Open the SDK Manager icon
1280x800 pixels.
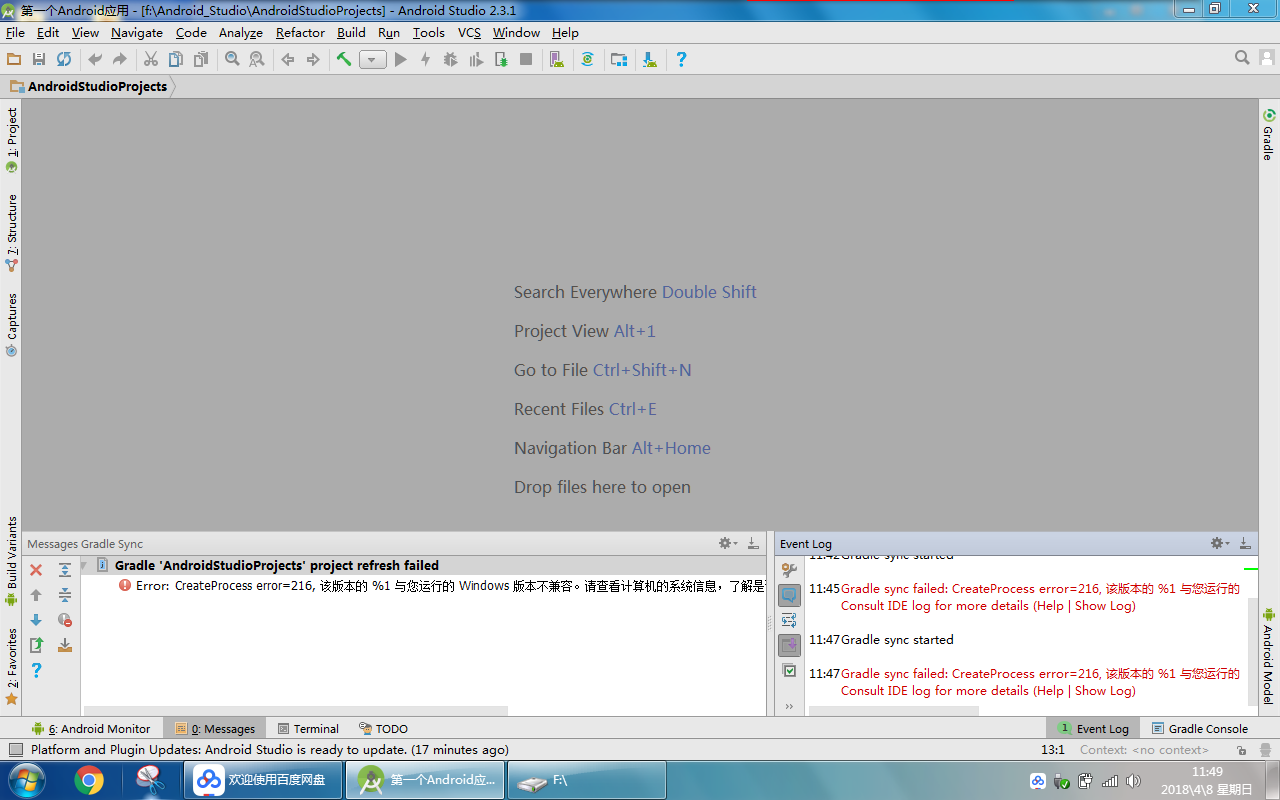[650, 60]
